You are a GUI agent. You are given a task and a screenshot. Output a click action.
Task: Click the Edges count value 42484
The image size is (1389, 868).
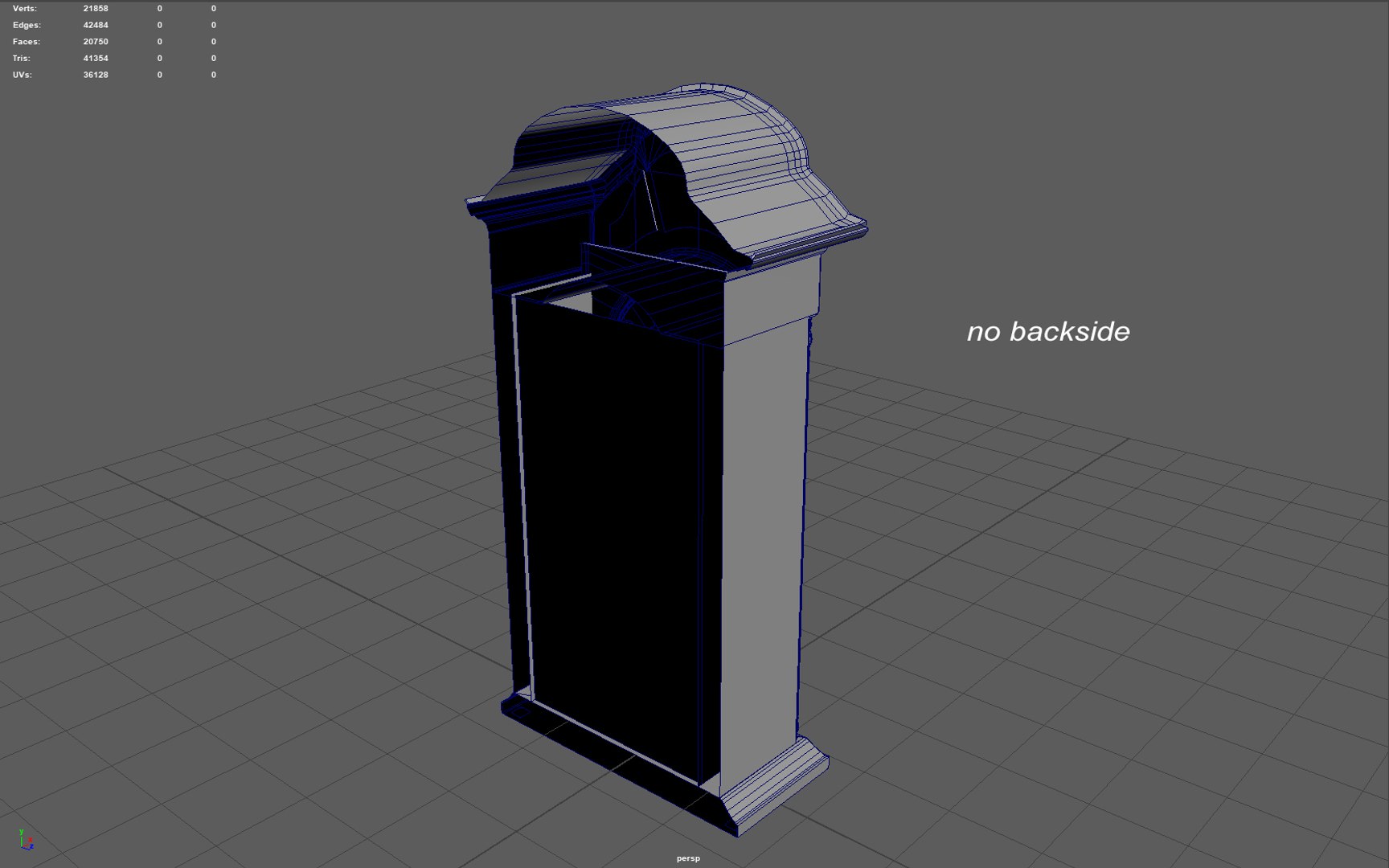tap(96, 25)
